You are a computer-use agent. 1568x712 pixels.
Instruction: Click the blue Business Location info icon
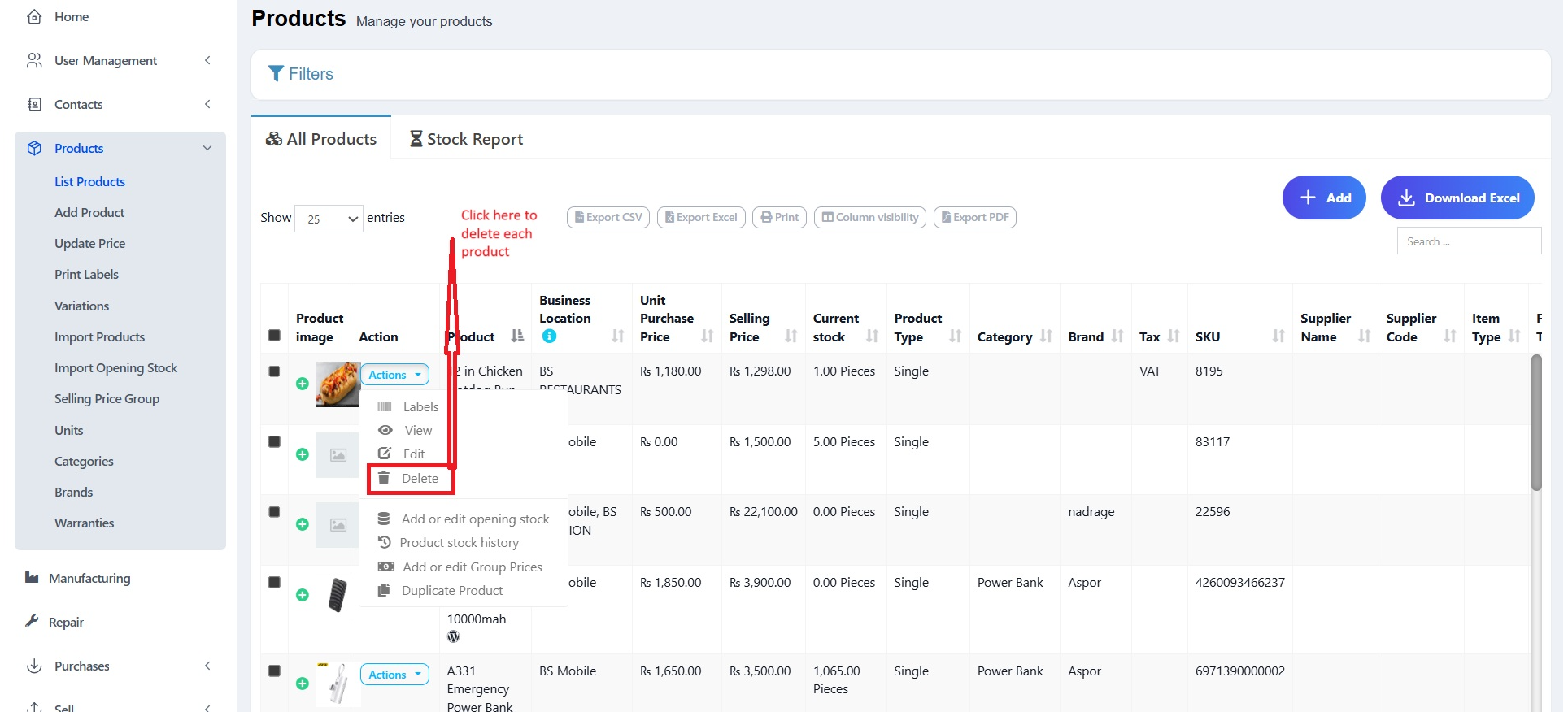tap(549, 336)
